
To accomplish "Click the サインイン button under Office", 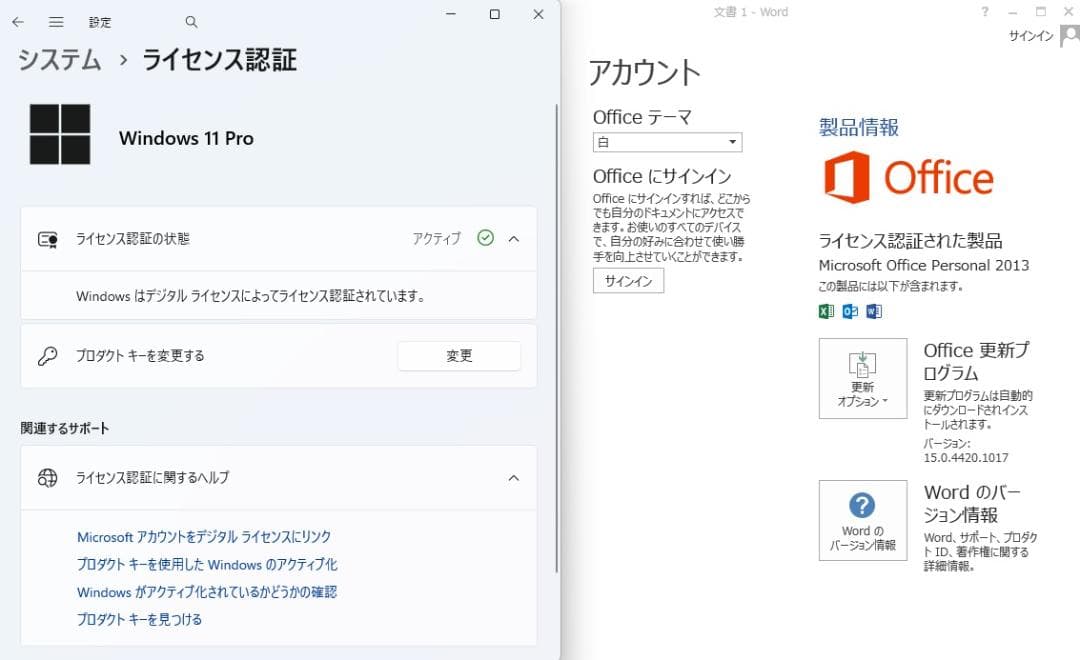I will [628, 280].
